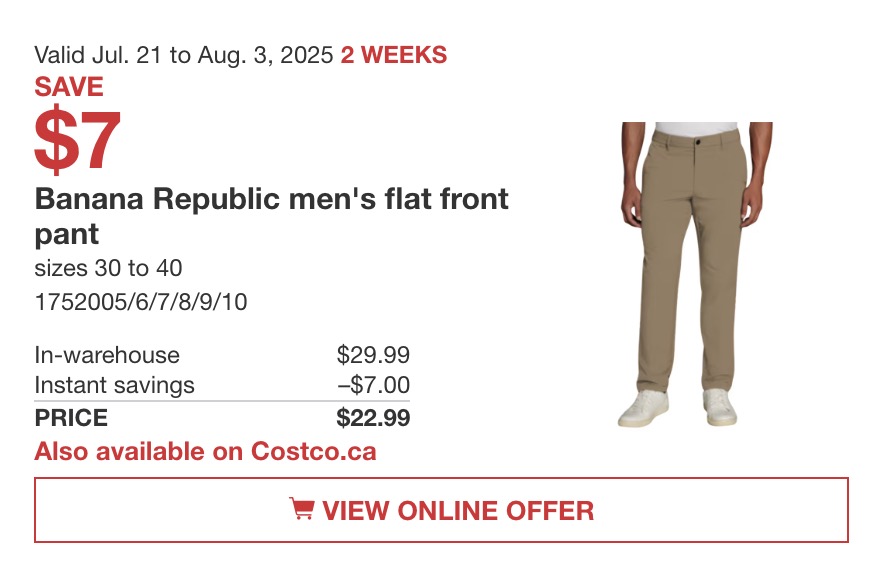
Task: Click the red SAVE heading
Action: point(69,86)
